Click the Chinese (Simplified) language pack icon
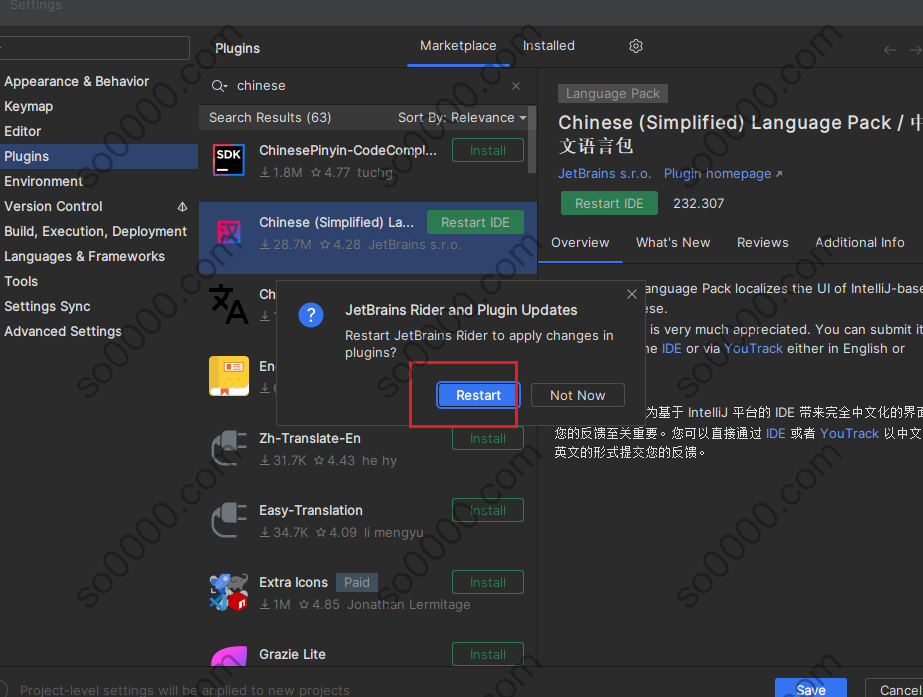923x697 pixels. tap(228, 232)
